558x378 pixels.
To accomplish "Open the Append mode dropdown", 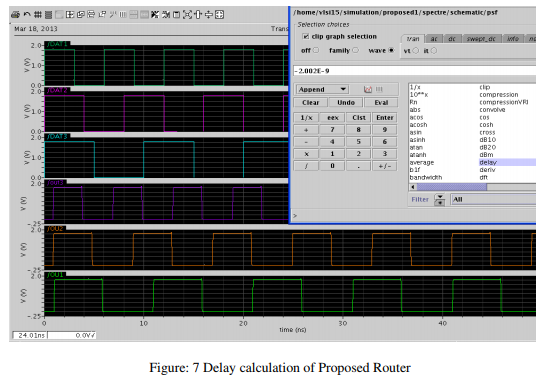I will point(322,89).
